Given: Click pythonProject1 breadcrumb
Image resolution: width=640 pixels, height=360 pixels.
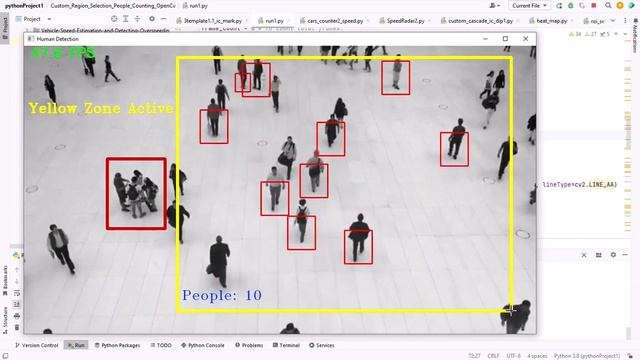Looking at the screenshot, I should [x=24, y=6].
